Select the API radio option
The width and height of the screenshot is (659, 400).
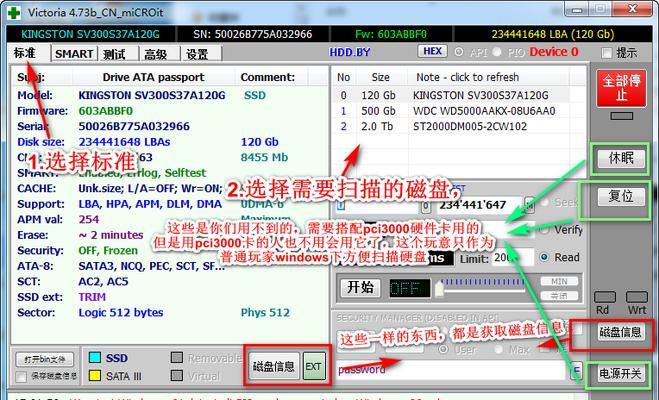pos(459,52)
